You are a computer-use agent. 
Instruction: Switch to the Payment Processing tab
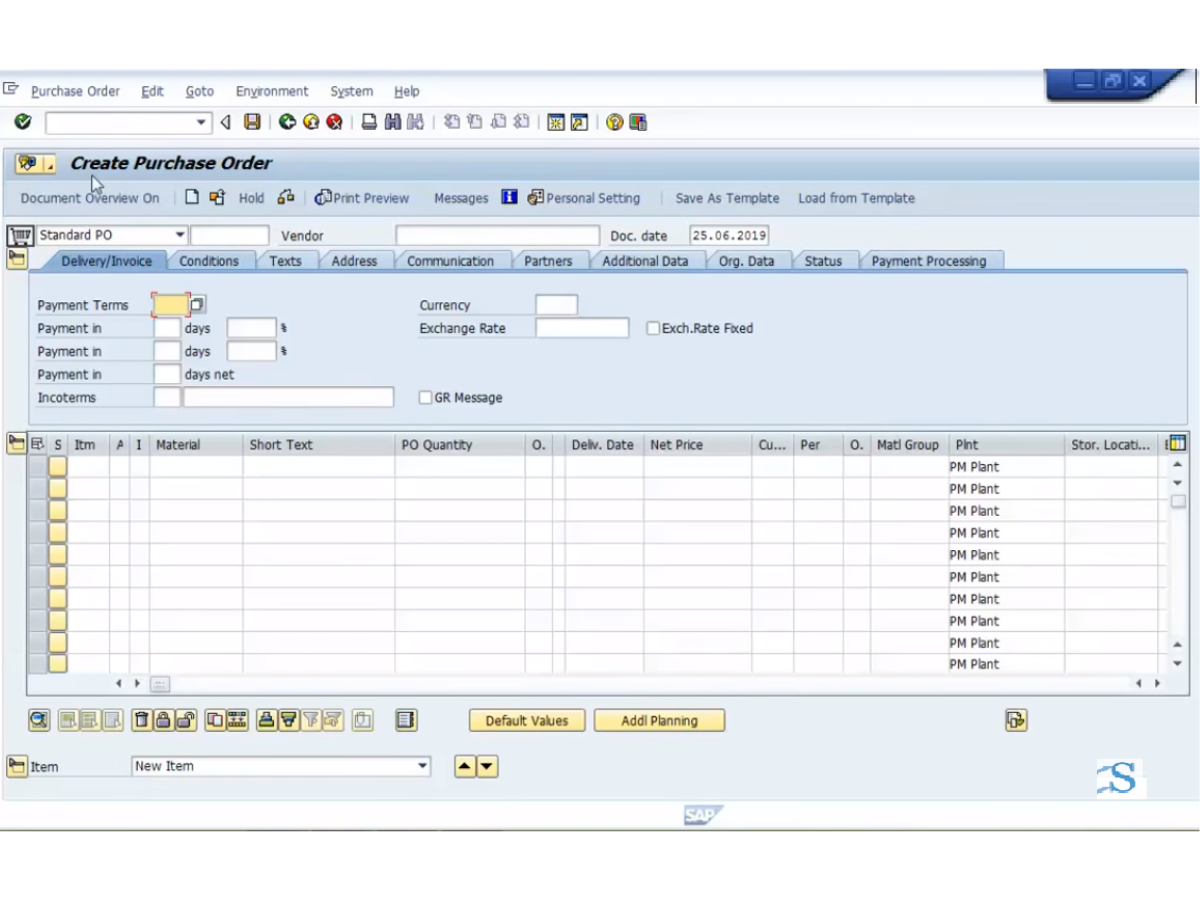(929, 261)
